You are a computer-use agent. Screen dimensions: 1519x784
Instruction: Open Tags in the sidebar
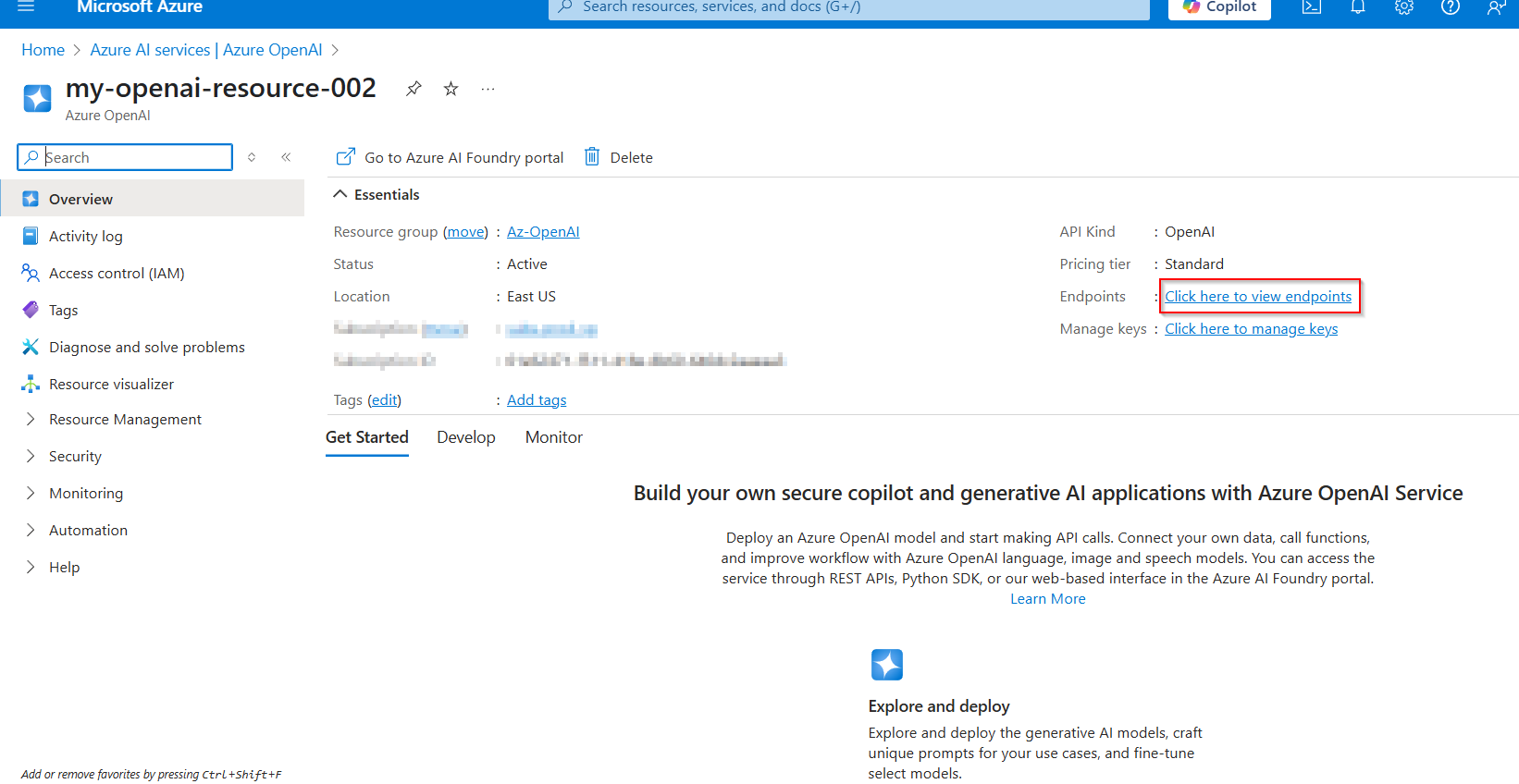153,310
